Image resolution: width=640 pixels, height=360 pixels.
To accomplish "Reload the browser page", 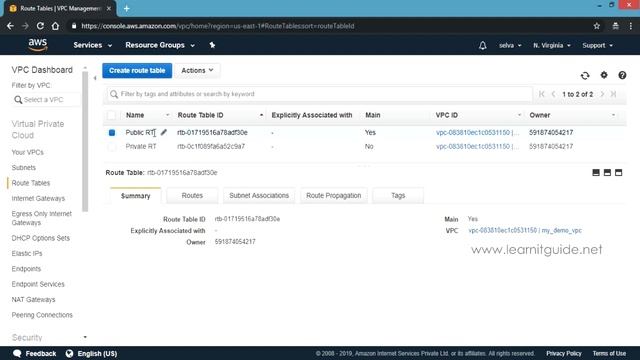I will coord(40,26).
